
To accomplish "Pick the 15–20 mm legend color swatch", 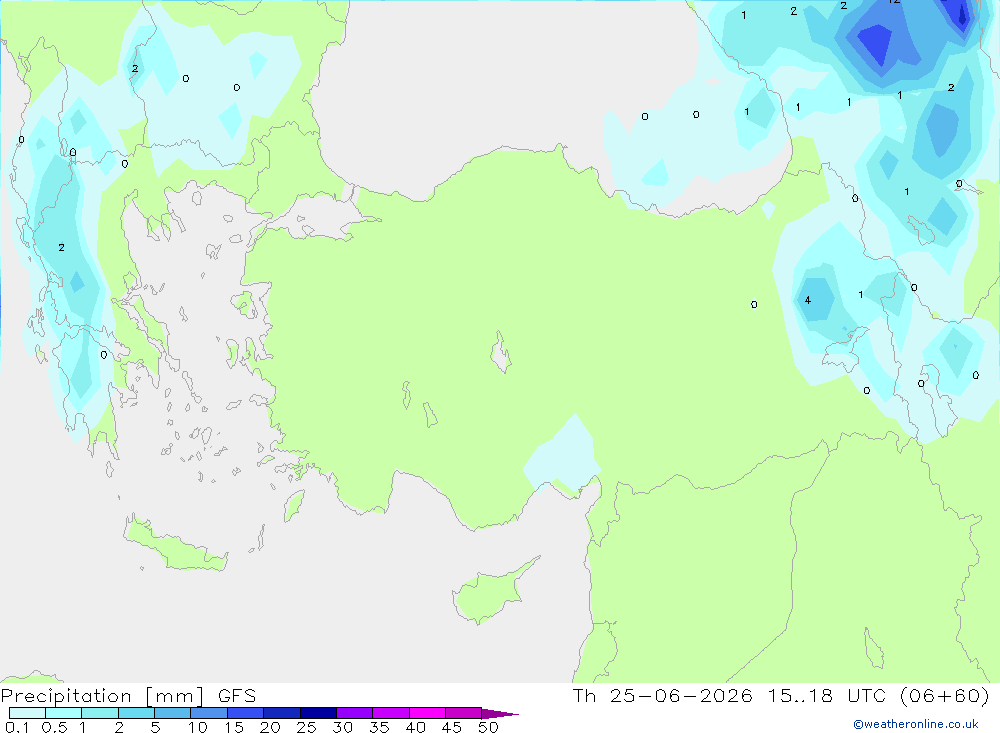I will [245, 713].
